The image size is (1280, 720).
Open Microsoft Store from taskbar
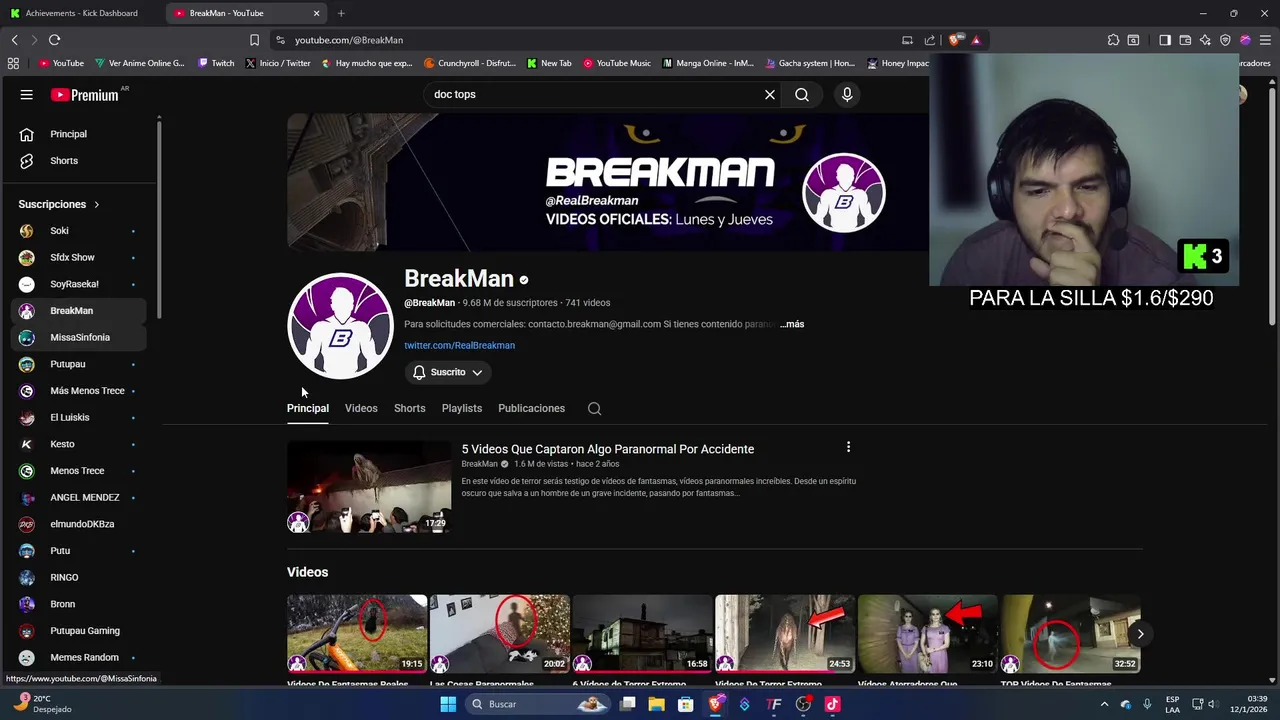[686, 704]
